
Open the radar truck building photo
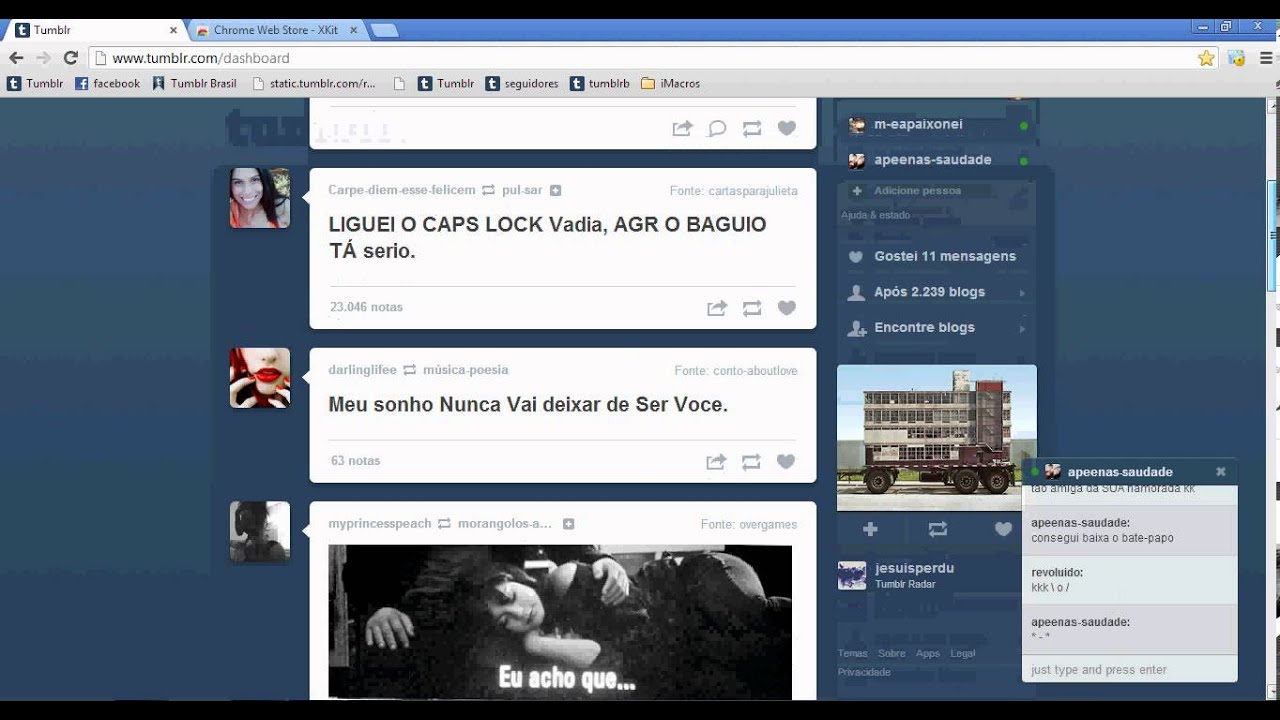click(937, 438)
